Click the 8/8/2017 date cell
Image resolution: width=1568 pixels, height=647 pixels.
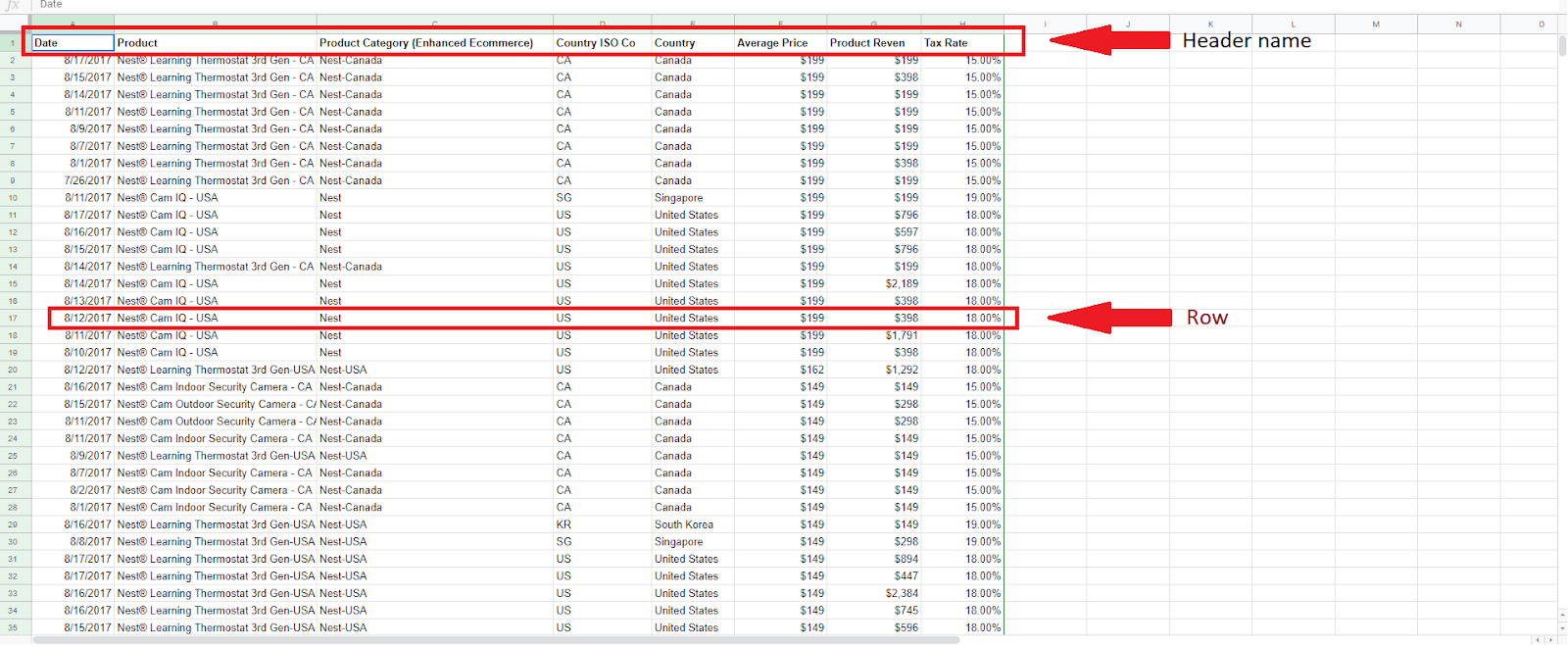point(73,542)
